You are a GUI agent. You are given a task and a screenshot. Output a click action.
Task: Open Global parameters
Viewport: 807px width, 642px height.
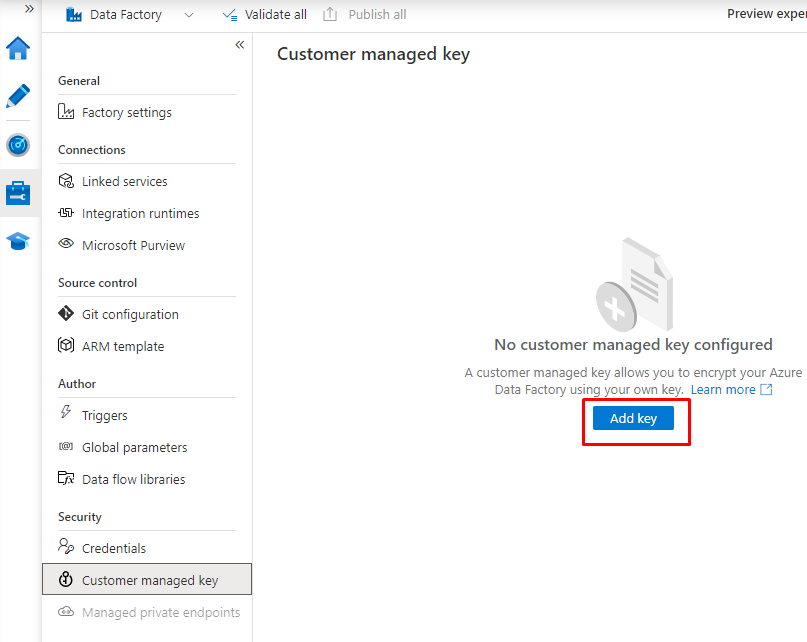(134, 447)
